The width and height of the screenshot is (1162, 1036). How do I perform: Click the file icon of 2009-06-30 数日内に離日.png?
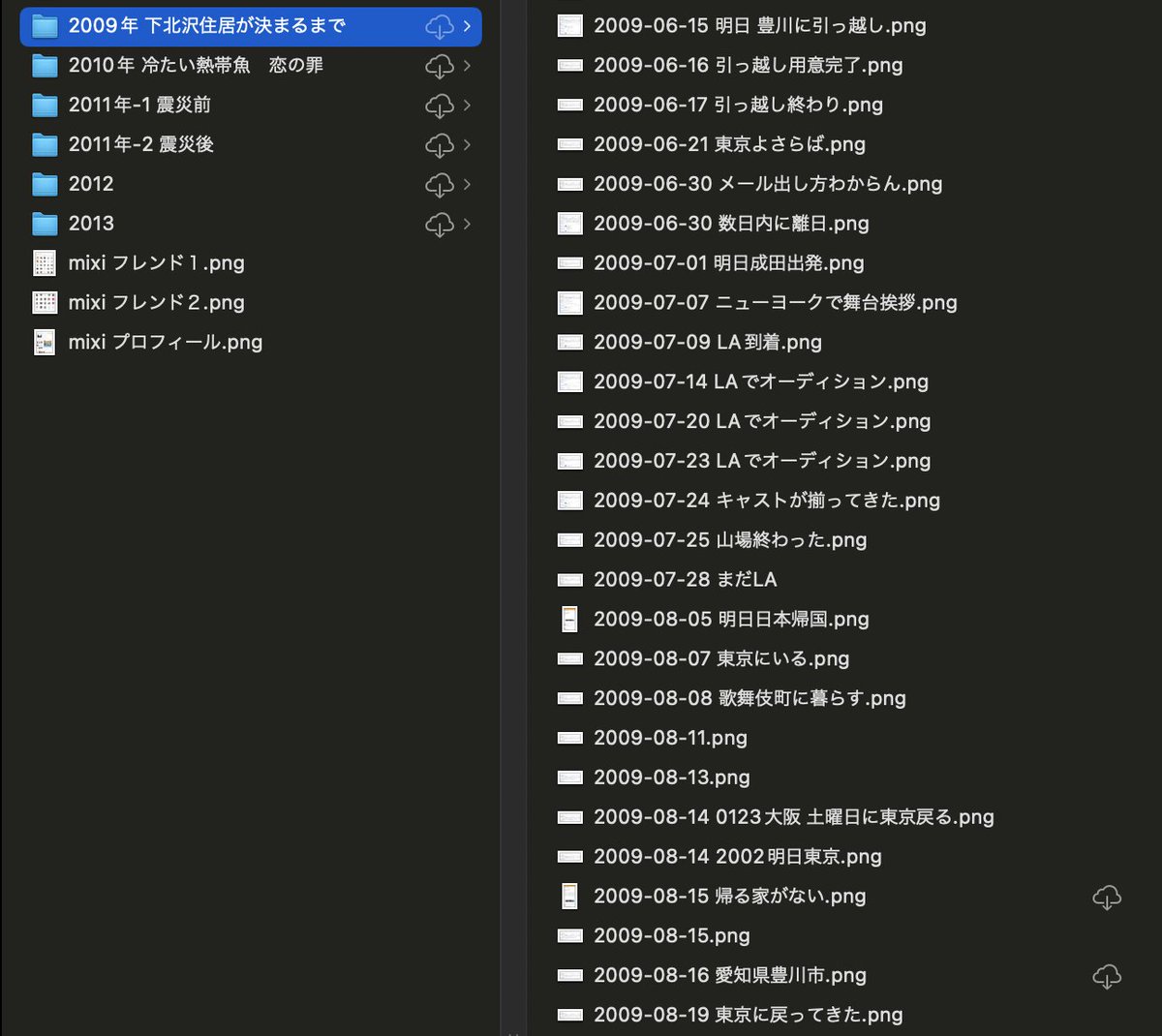[x=570, y=224]
